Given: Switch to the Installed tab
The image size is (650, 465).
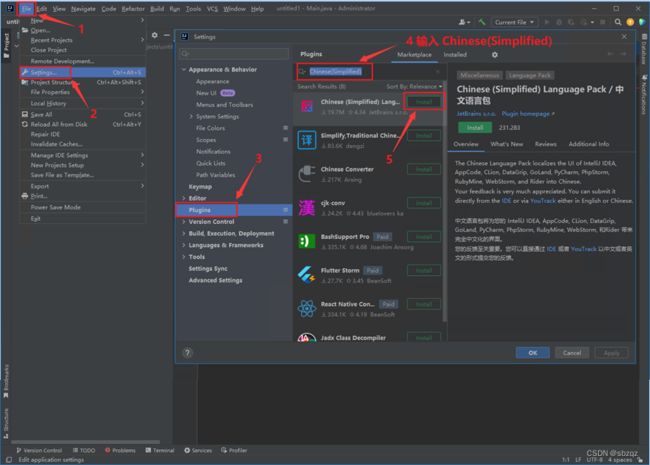Looking at the screenshot, I should [x=455, y=55].
